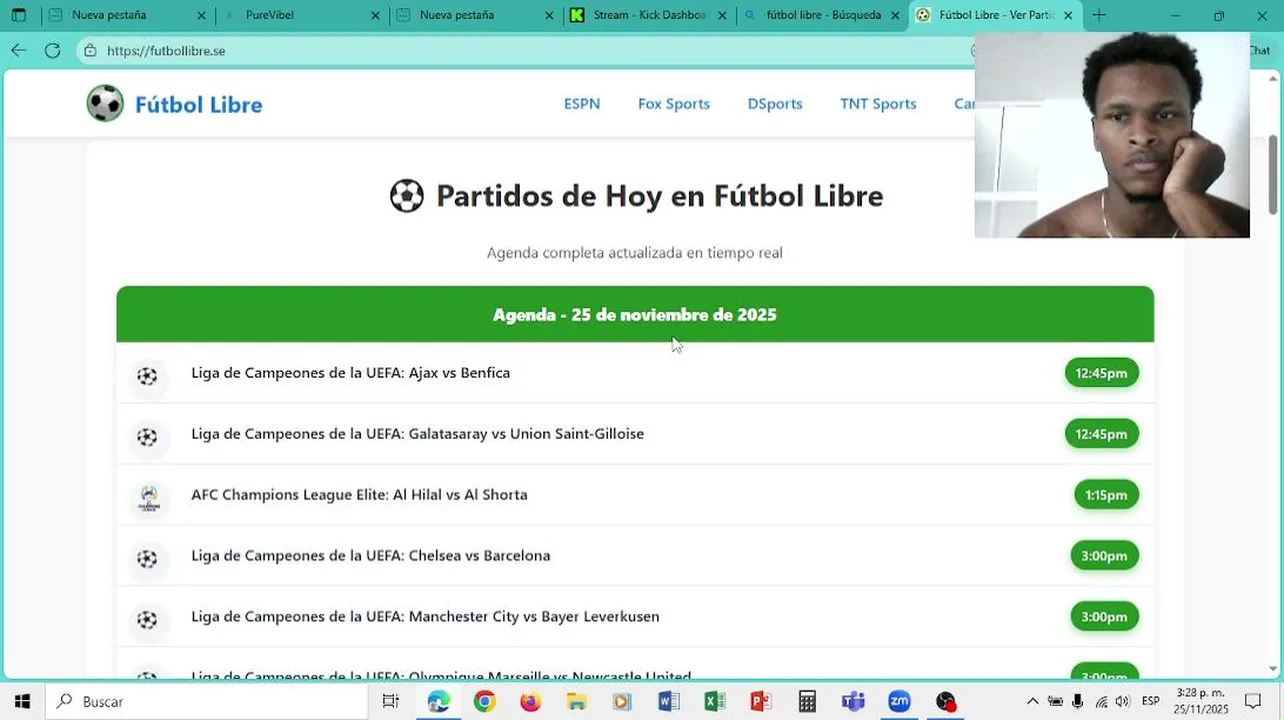Click 3:00pm time badge for Manchester City match
The image size is (1284, 720).
[1104, 617]
